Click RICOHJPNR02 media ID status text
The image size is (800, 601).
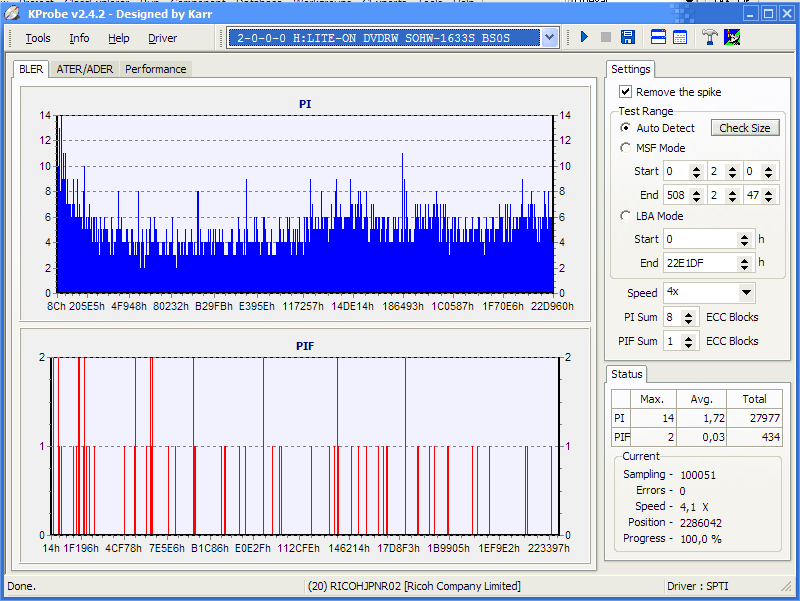pyautogui.click(x=414, y=586)
